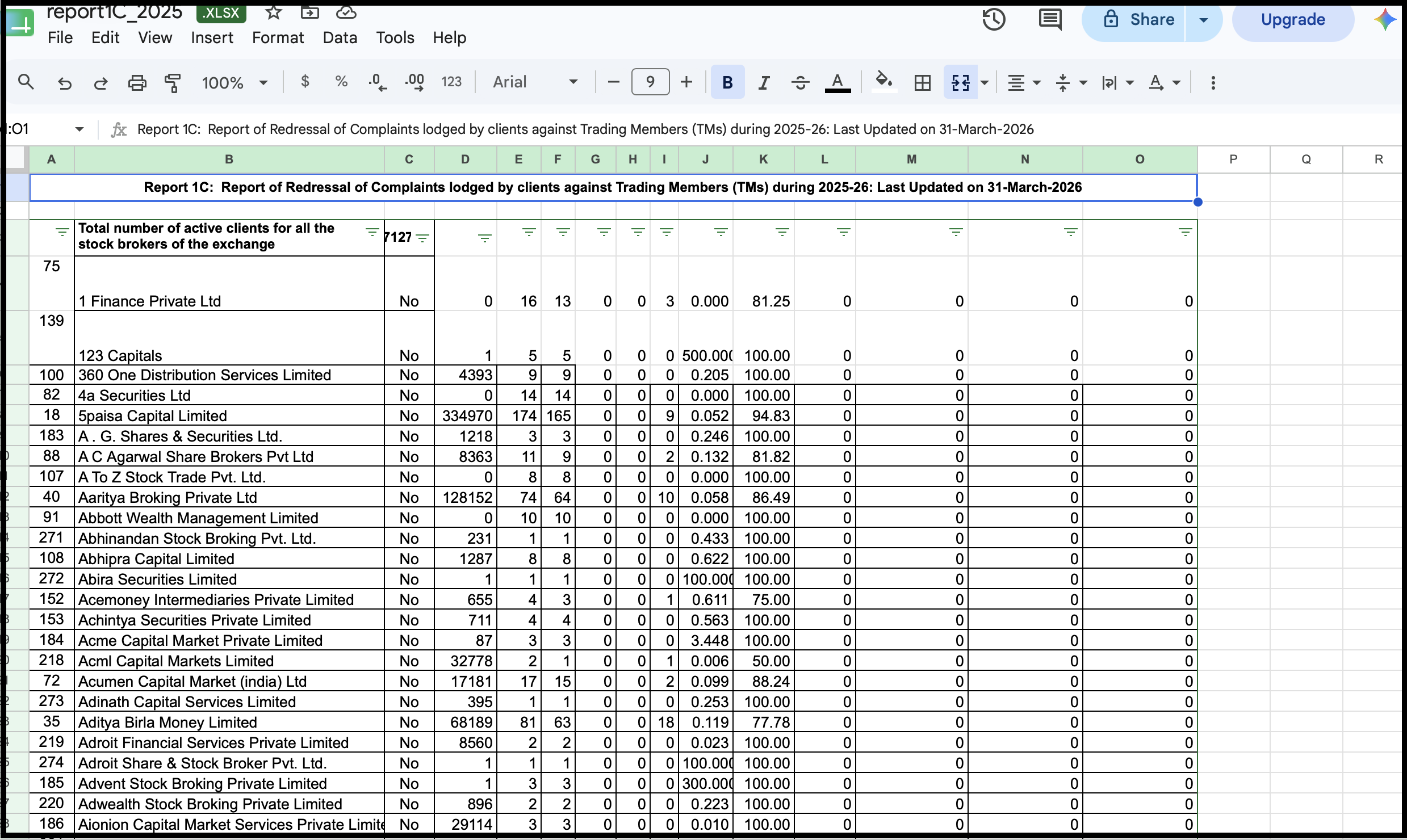Viewport: 1407px width, 840px height.
Task: Open filter icon in column K
Action: click(782, 232)
